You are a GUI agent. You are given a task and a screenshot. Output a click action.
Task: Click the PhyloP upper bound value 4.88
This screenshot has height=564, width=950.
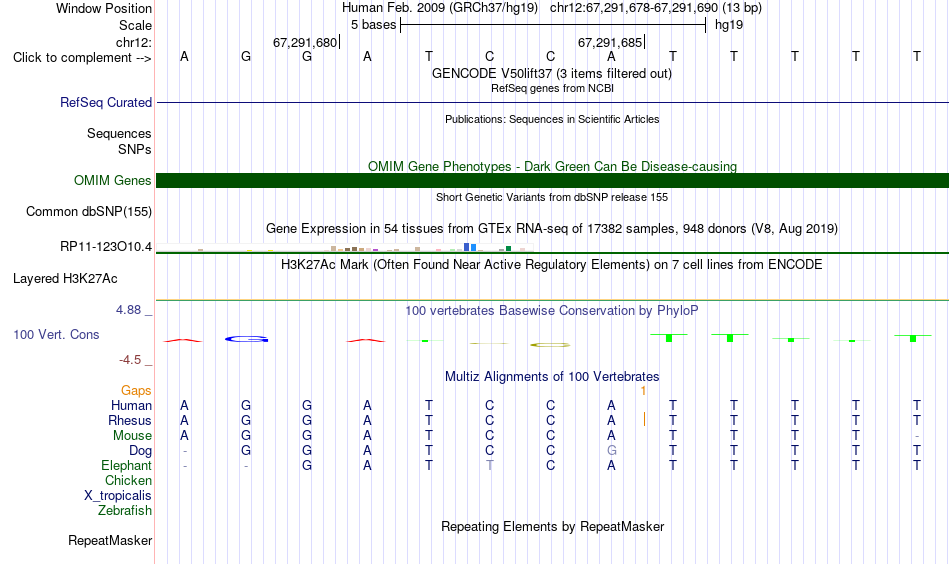[128, 310]
